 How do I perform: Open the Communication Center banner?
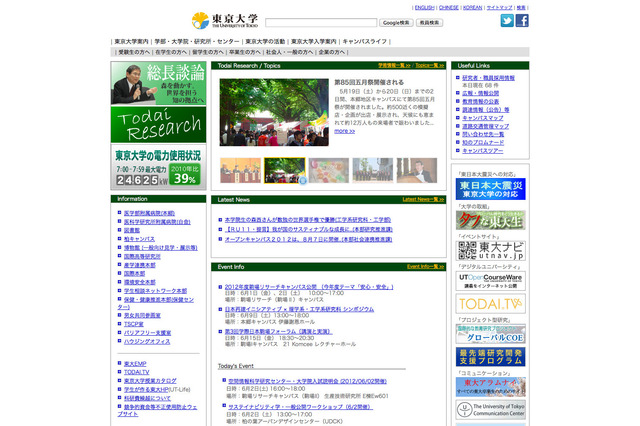click(x=490, y=410)
